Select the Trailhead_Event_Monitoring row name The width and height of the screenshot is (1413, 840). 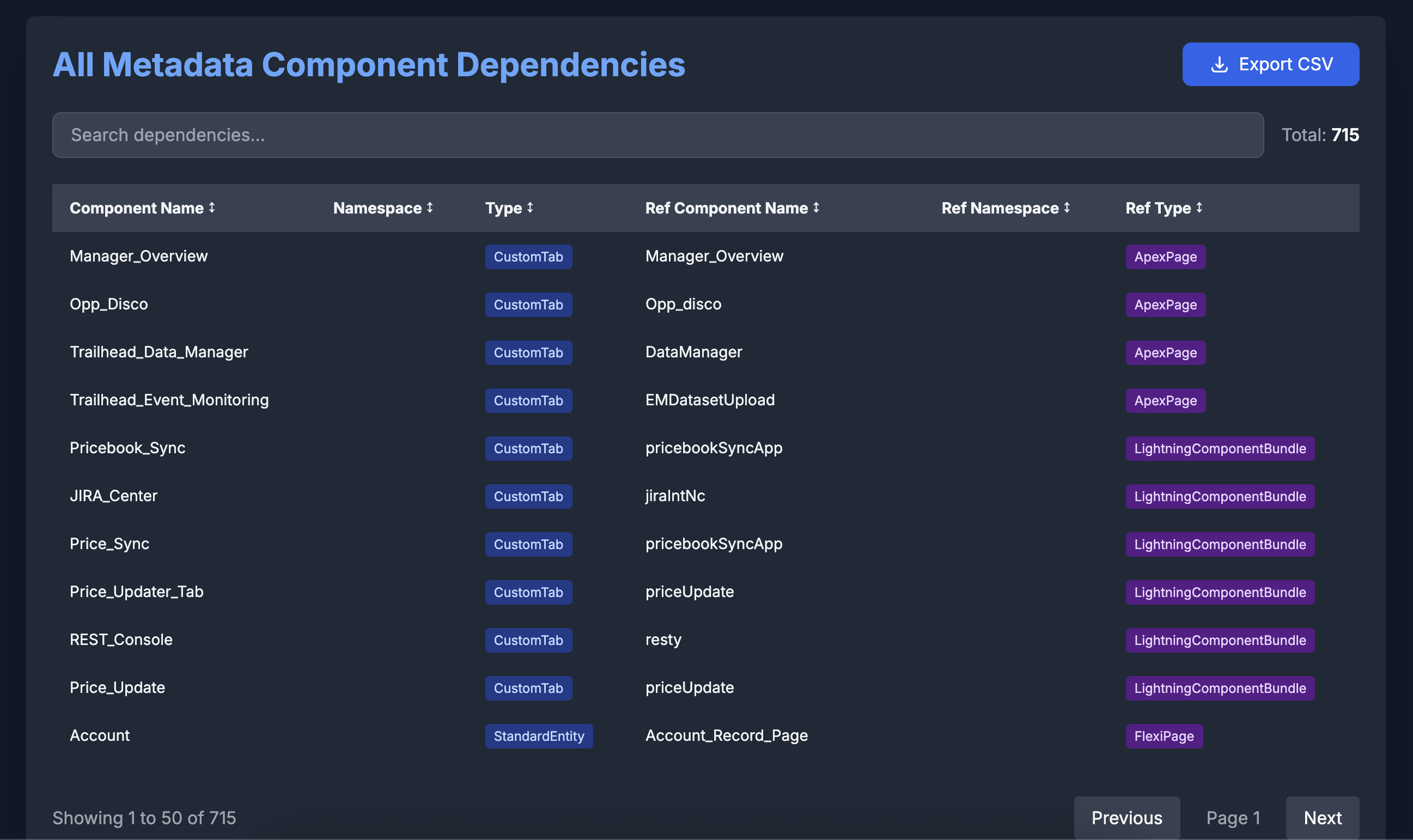169,400
